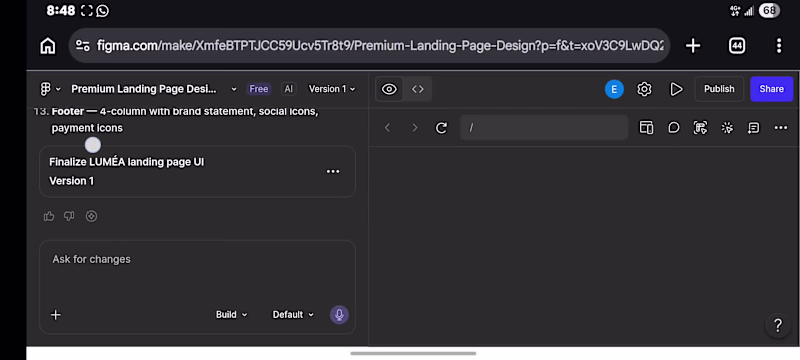Open the user avatar E

click(614, 89)
